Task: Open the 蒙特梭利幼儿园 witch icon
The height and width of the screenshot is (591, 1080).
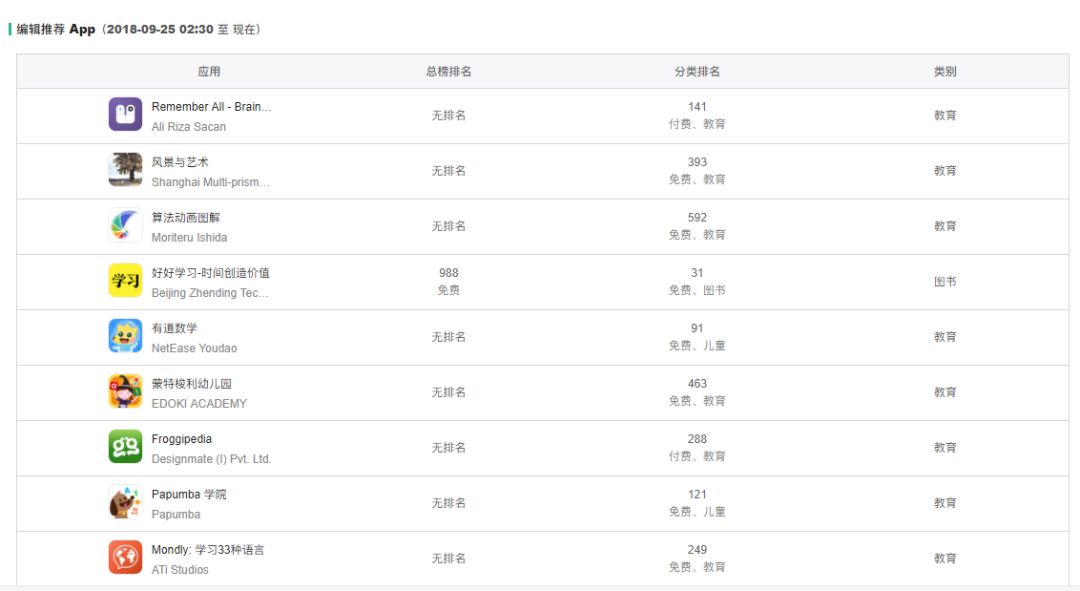Action: coord(125,392)
